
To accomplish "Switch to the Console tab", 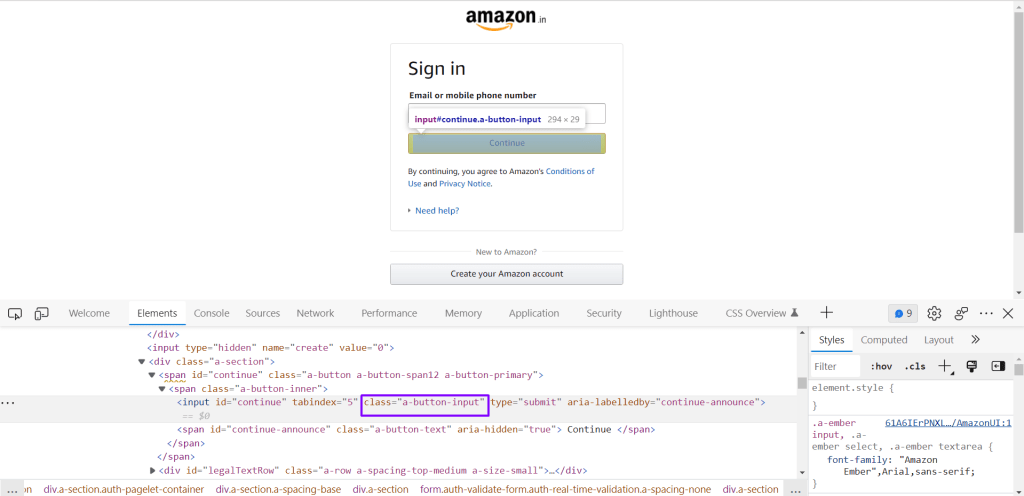I will pyautogui.click(x=211, y=313).
